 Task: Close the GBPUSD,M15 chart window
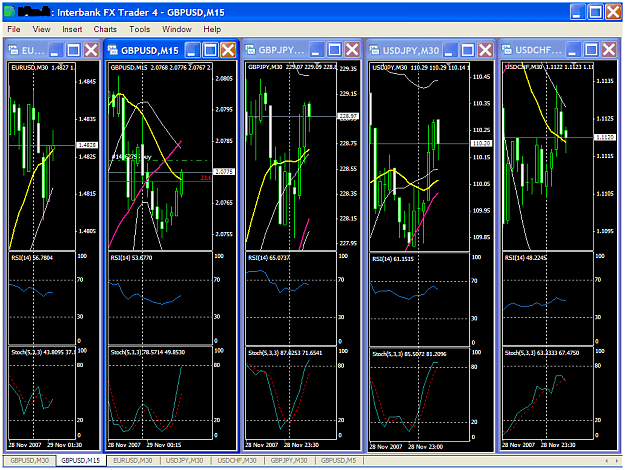228,50
